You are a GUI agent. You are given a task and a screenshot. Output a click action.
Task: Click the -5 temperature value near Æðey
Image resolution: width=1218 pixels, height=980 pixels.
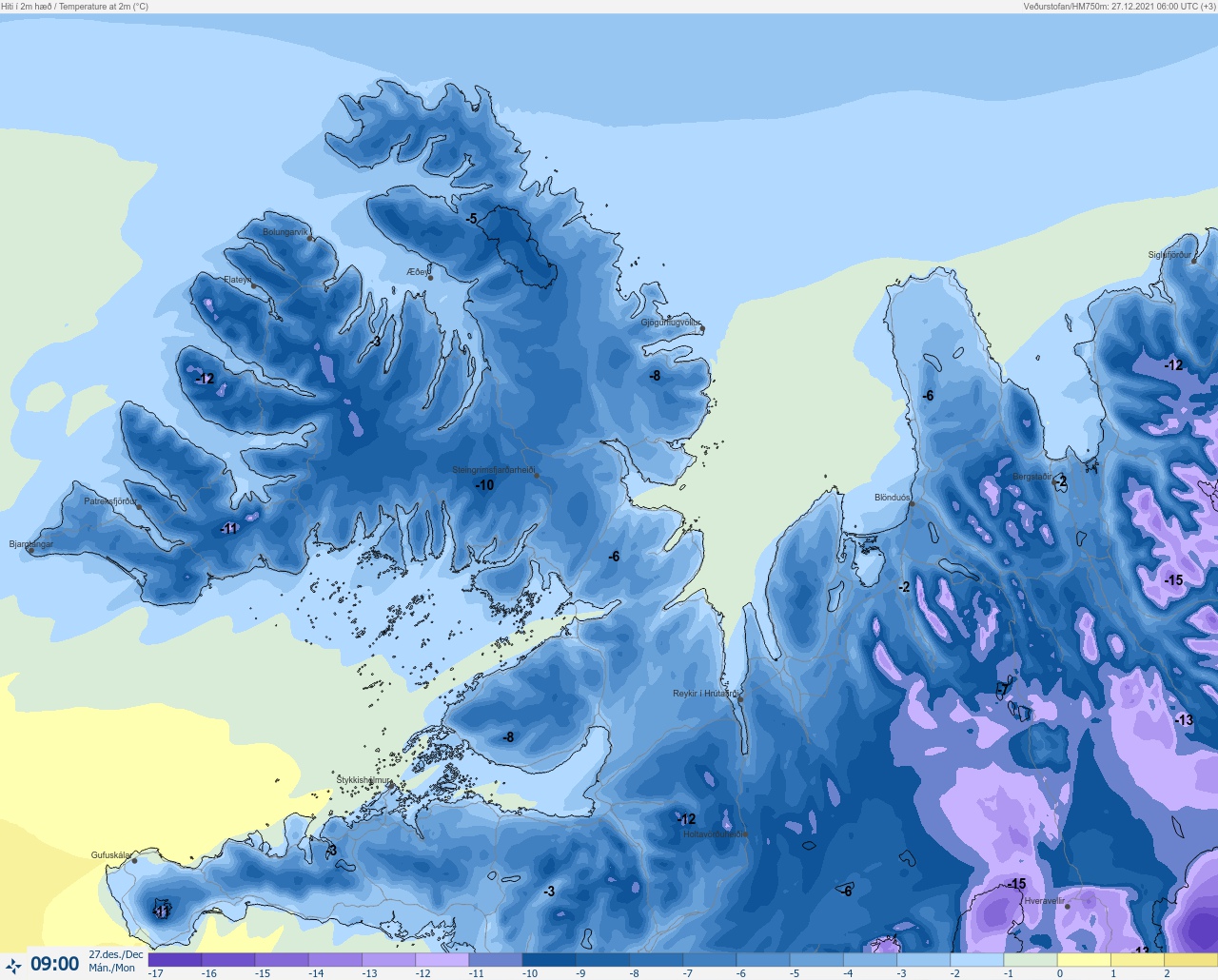click(472, 219)
